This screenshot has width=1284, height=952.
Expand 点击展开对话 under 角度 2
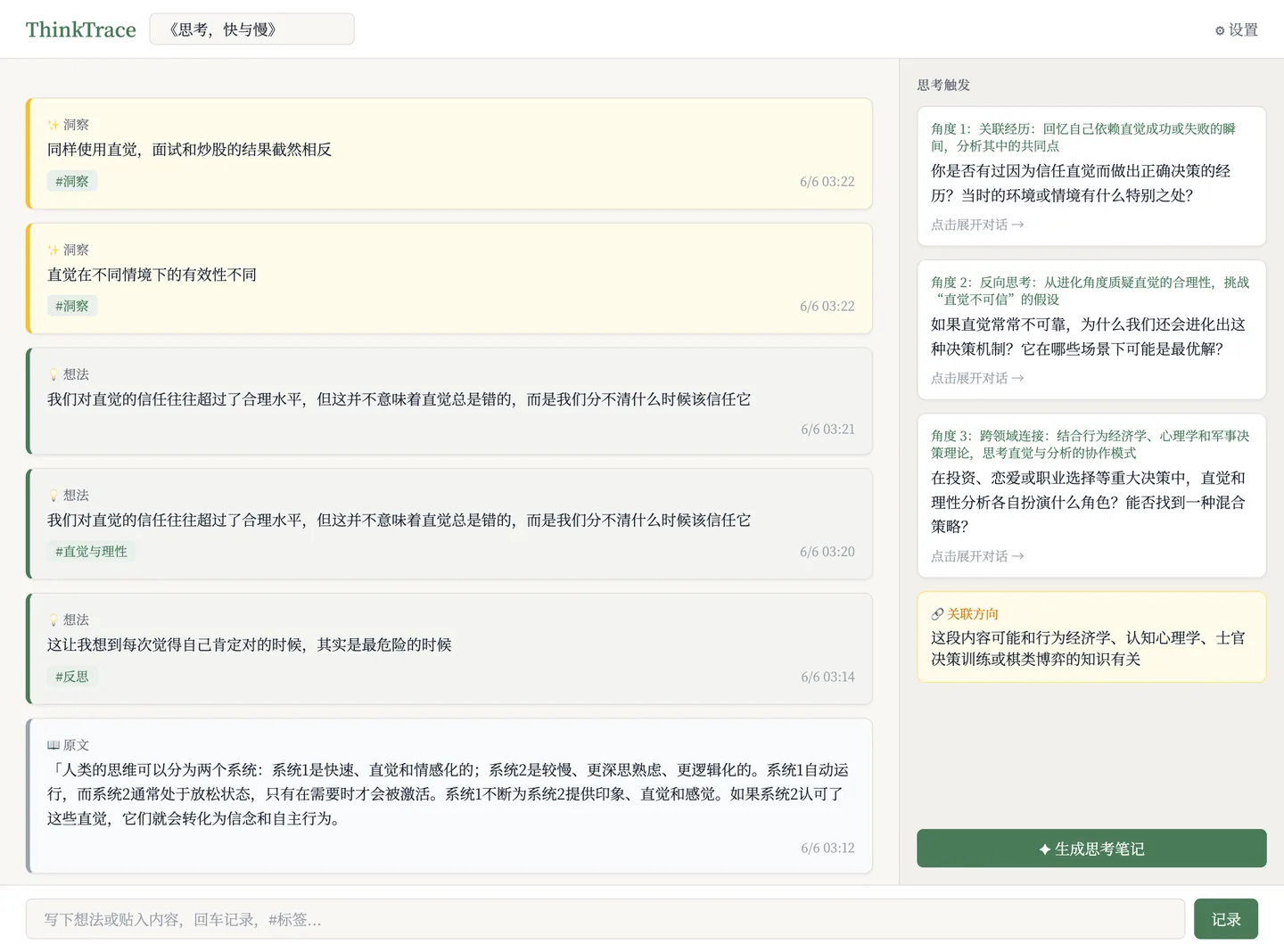point(977,378)
